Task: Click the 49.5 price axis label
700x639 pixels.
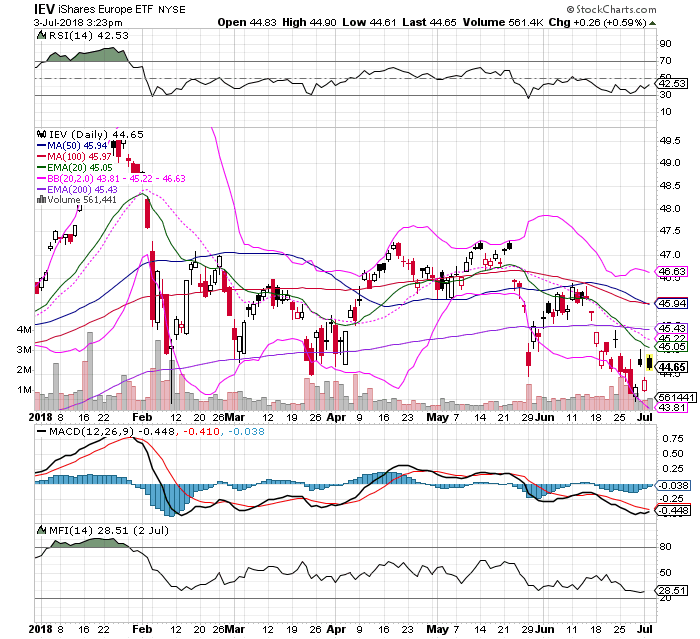Action: 670,141
